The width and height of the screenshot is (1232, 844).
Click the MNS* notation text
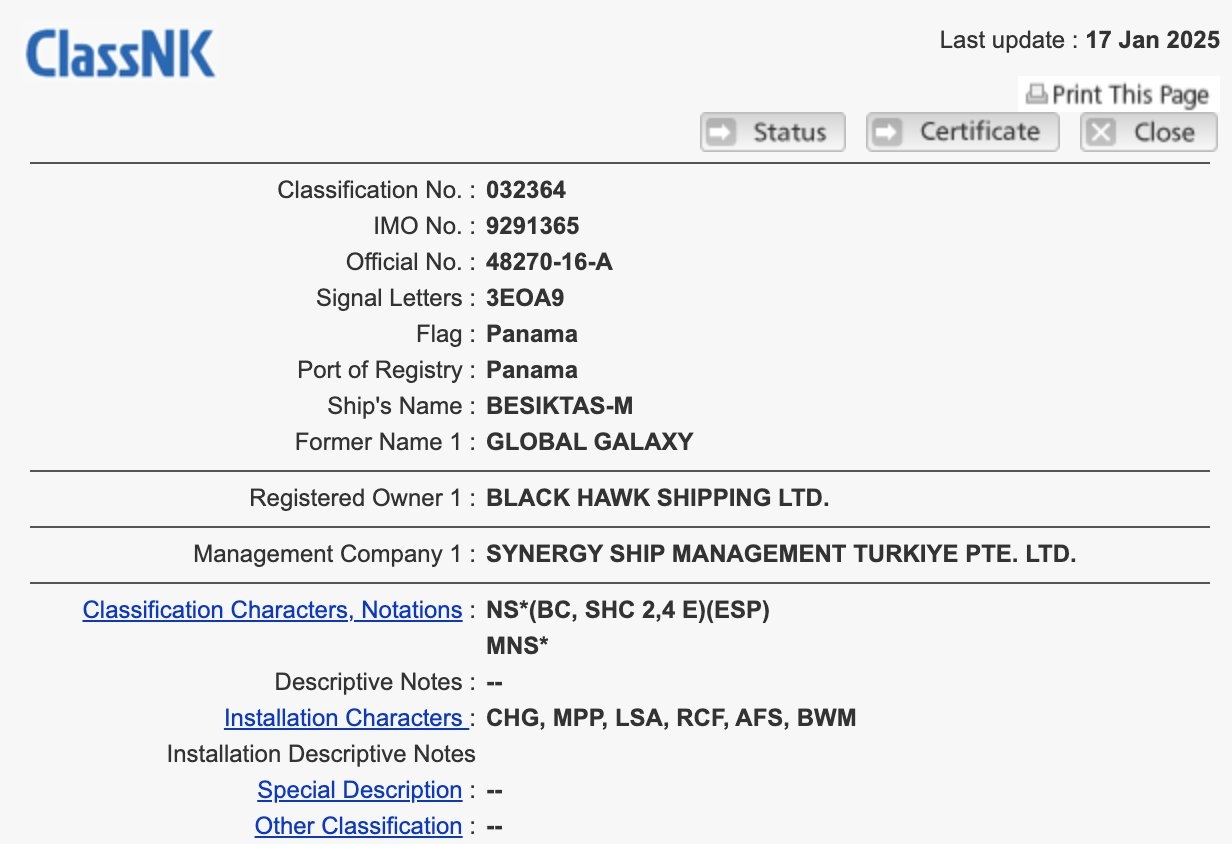(x=517, y=646)
